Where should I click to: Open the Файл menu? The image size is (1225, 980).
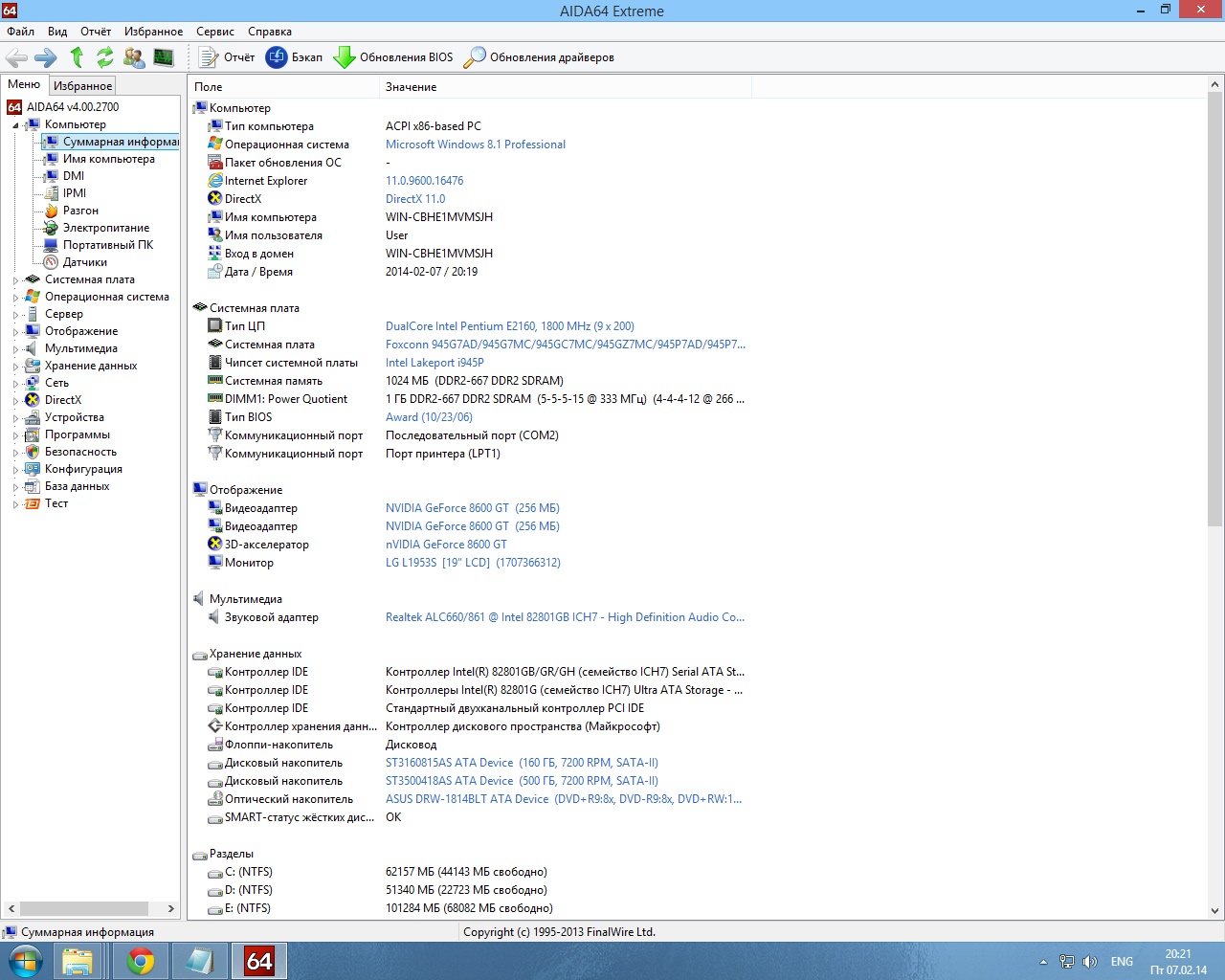click(x=20, y=32)
